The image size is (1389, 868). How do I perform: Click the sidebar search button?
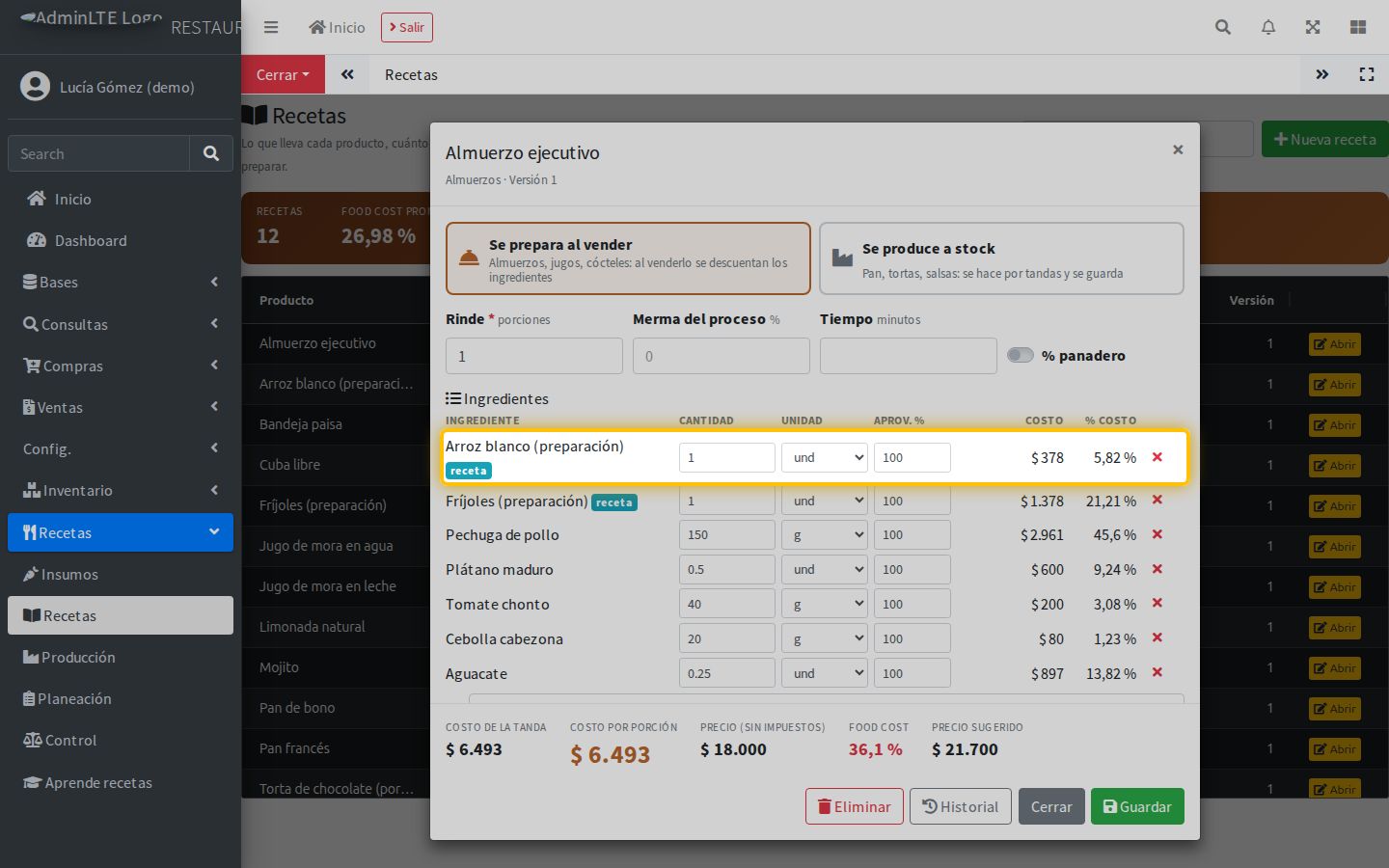click(211, 153)
